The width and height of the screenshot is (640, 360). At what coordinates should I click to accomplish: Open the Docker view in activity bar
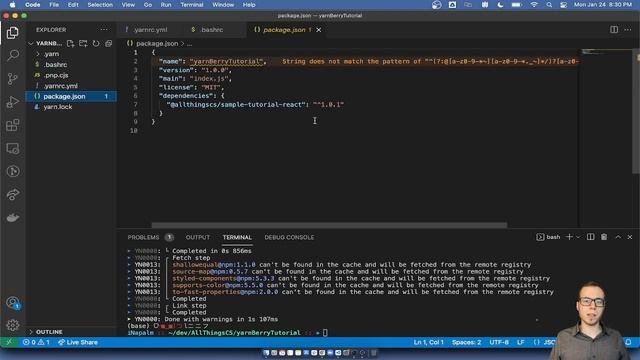(x=13, y=218)
